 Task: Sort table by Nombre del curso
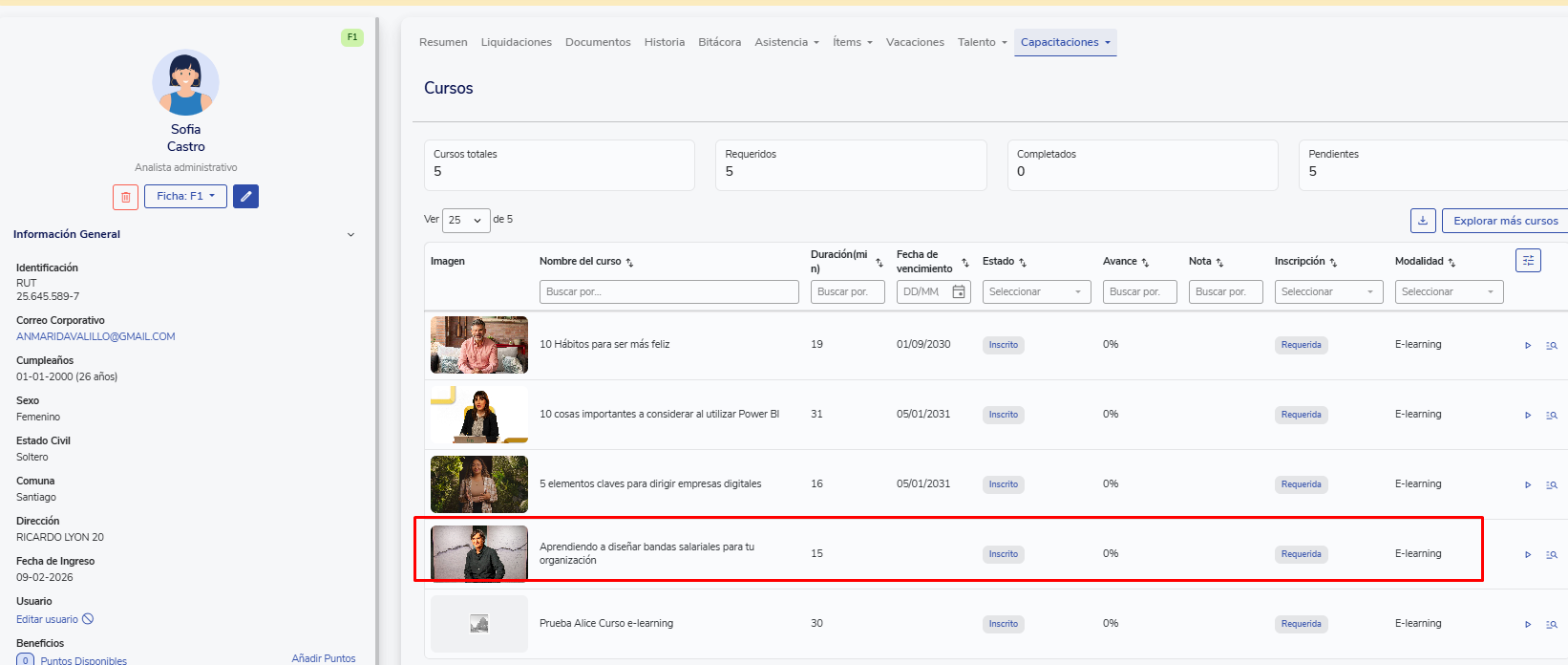629,263
